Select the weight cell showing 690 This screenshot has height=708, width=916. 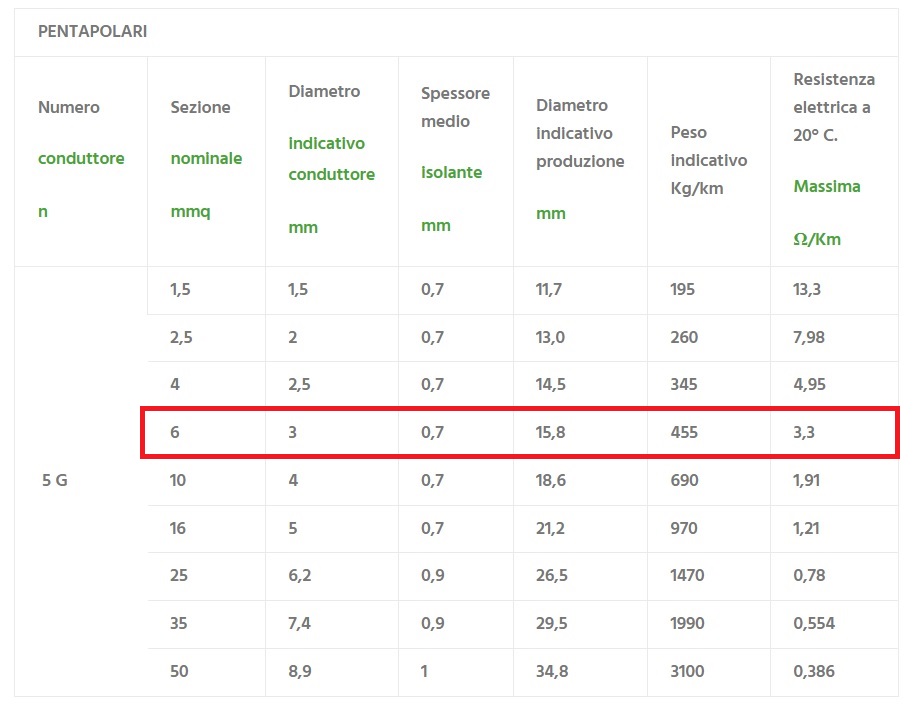point(684,481)
